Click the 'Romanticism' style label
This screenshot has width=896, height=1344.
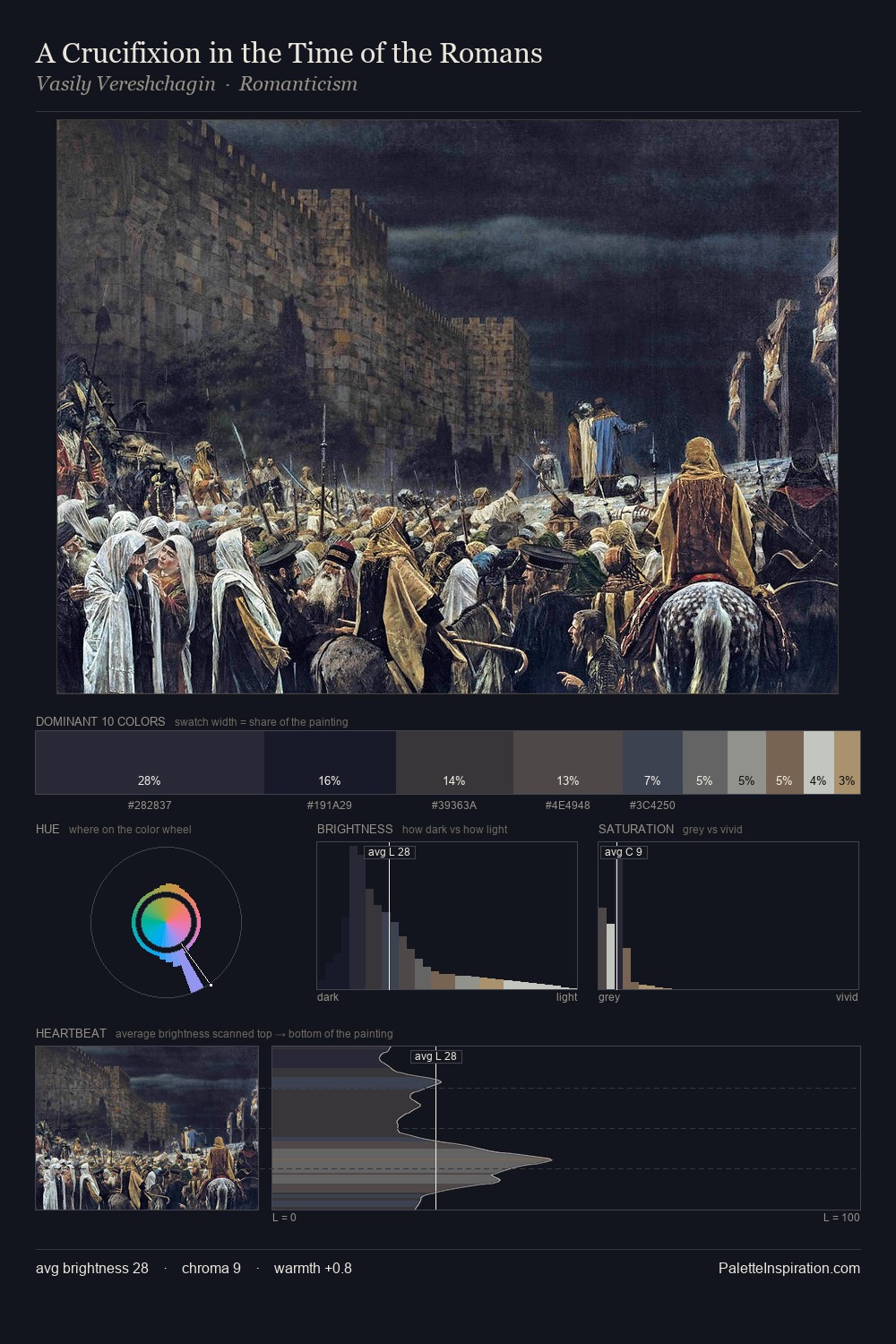tap(298, 84)
